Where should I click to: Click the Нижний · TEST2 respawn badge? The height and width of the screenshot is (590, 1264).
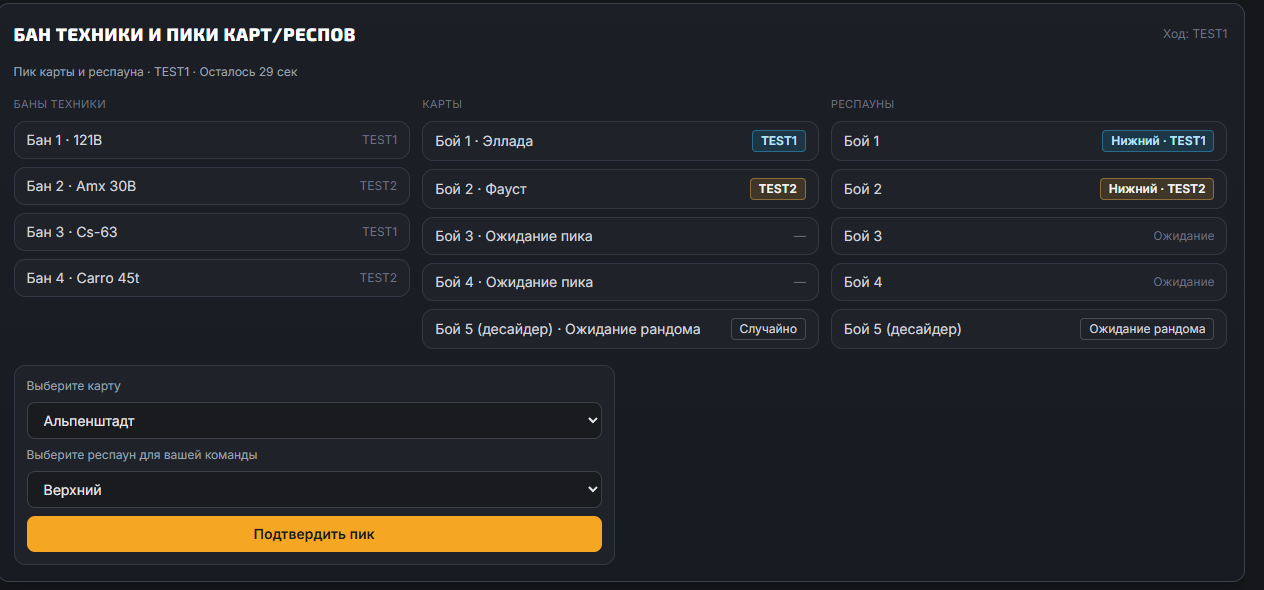pyautogui.click(x=1156, y=189)
